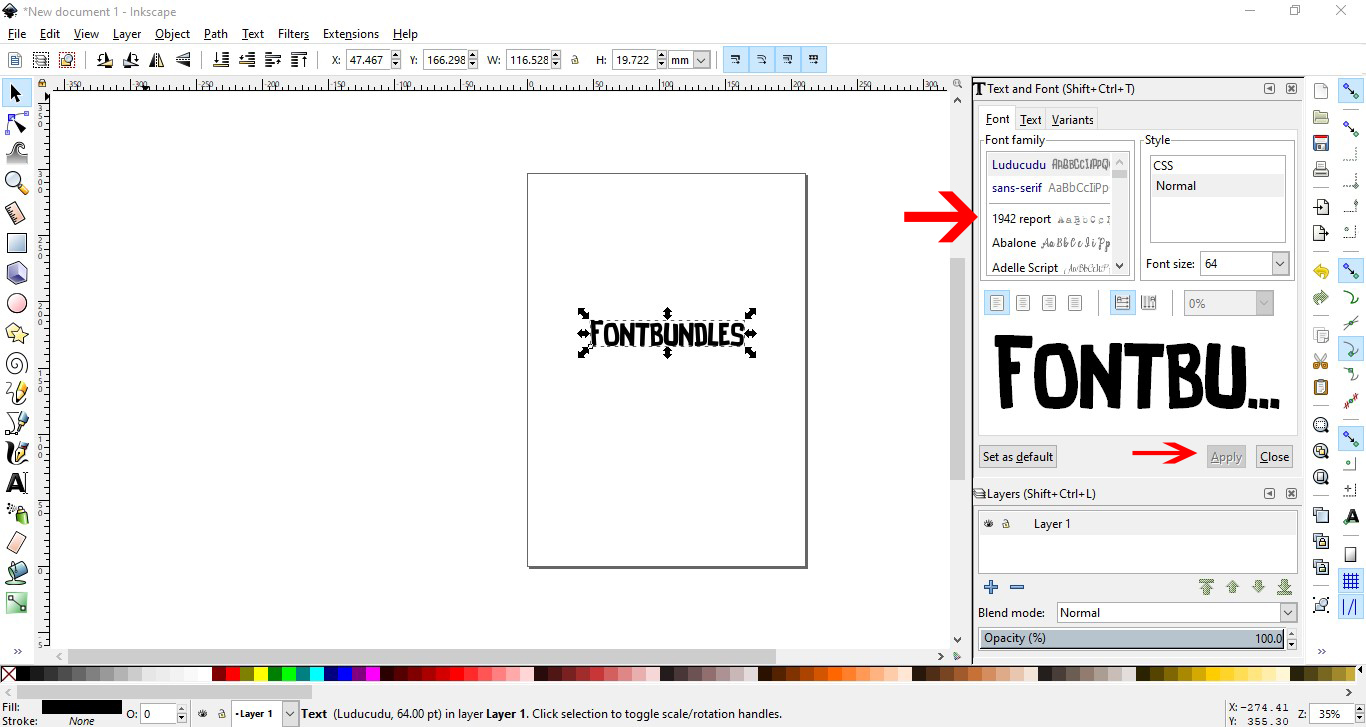This screenshot has height=727, width=1366.
Task: Select the Eraser tool
Action: 16,543
